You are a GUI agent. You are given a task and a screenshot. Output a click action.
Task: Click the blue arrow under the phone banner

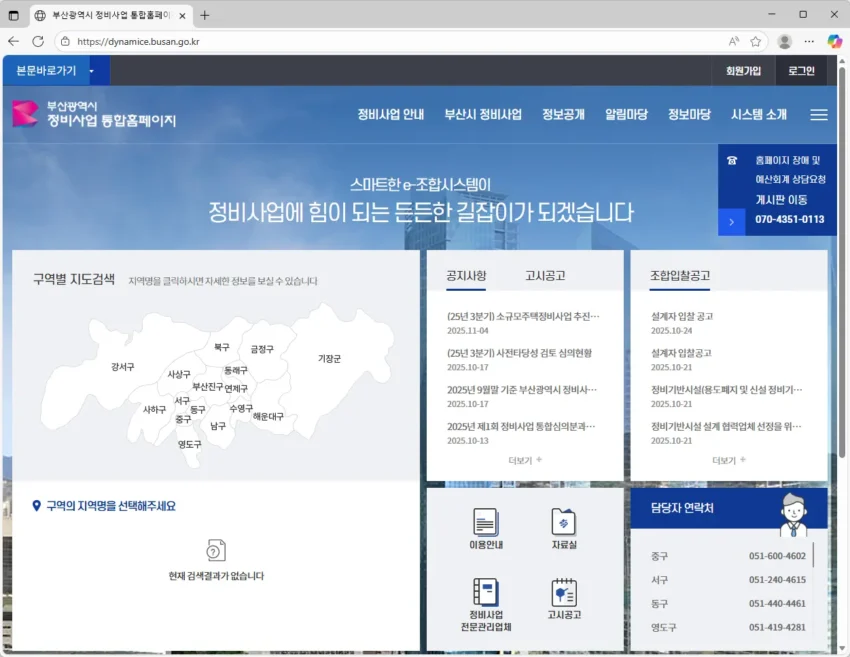pos(731,220)
